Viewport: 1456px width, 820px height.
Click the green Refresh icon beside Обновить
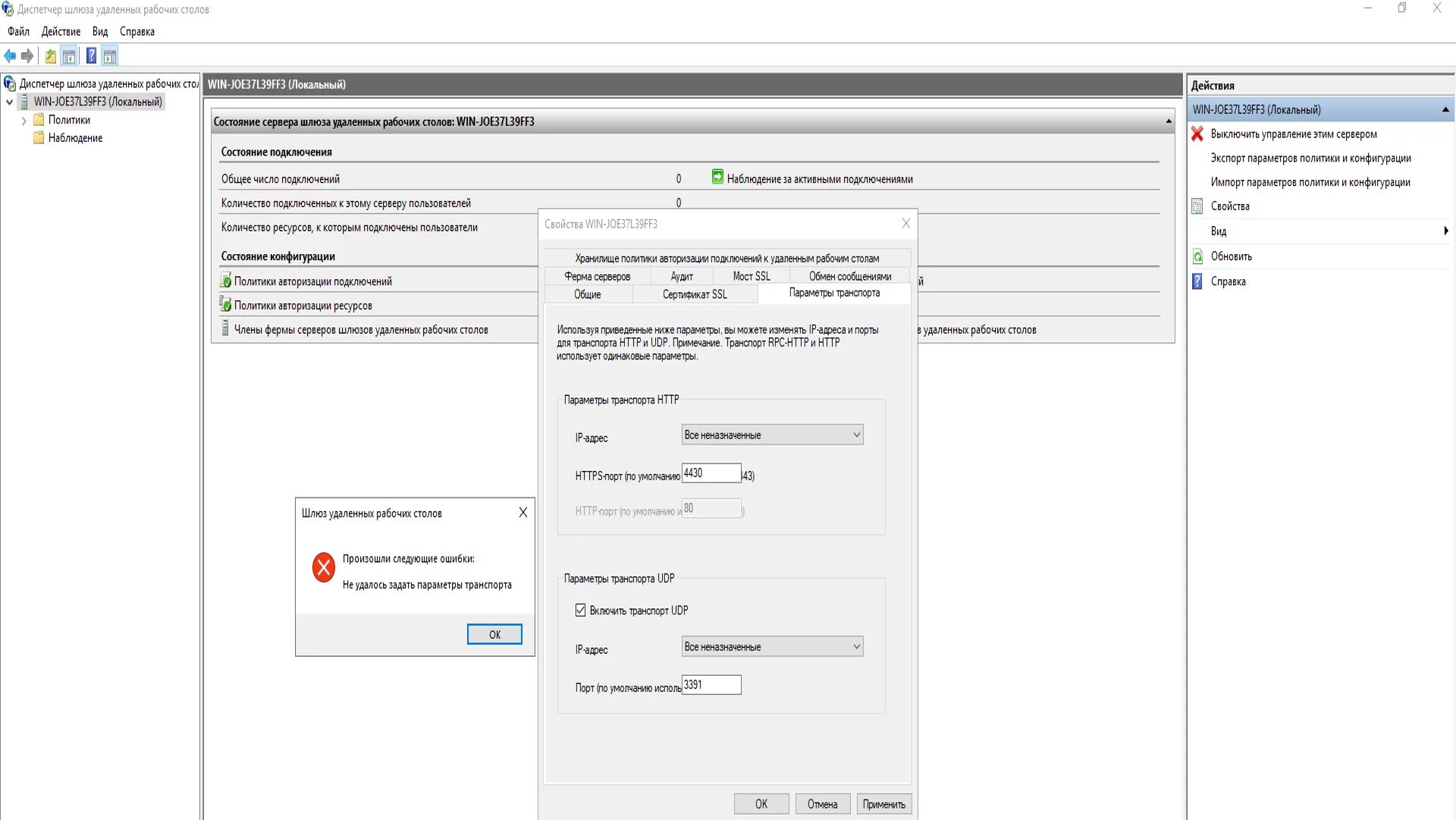click(x=1197, y=257)
